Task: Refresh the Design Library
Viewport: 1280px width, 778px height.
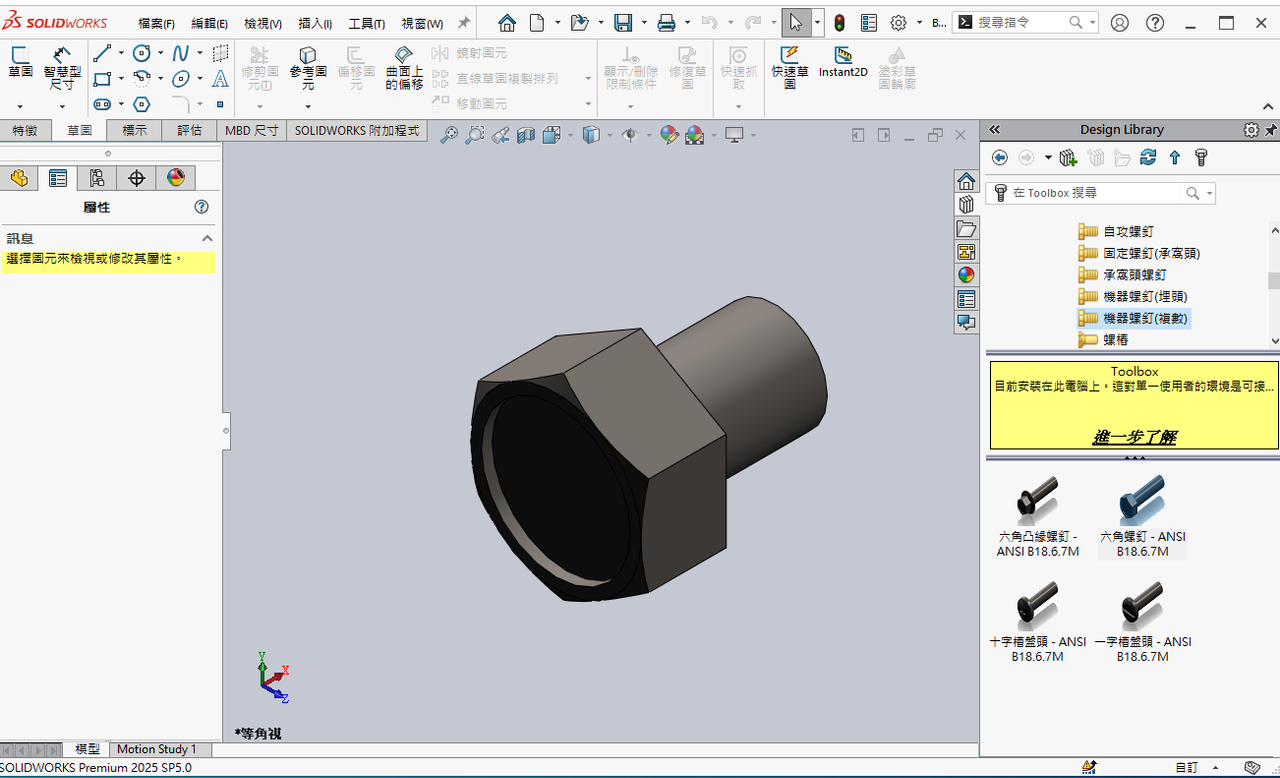Action: [1148, 158]
